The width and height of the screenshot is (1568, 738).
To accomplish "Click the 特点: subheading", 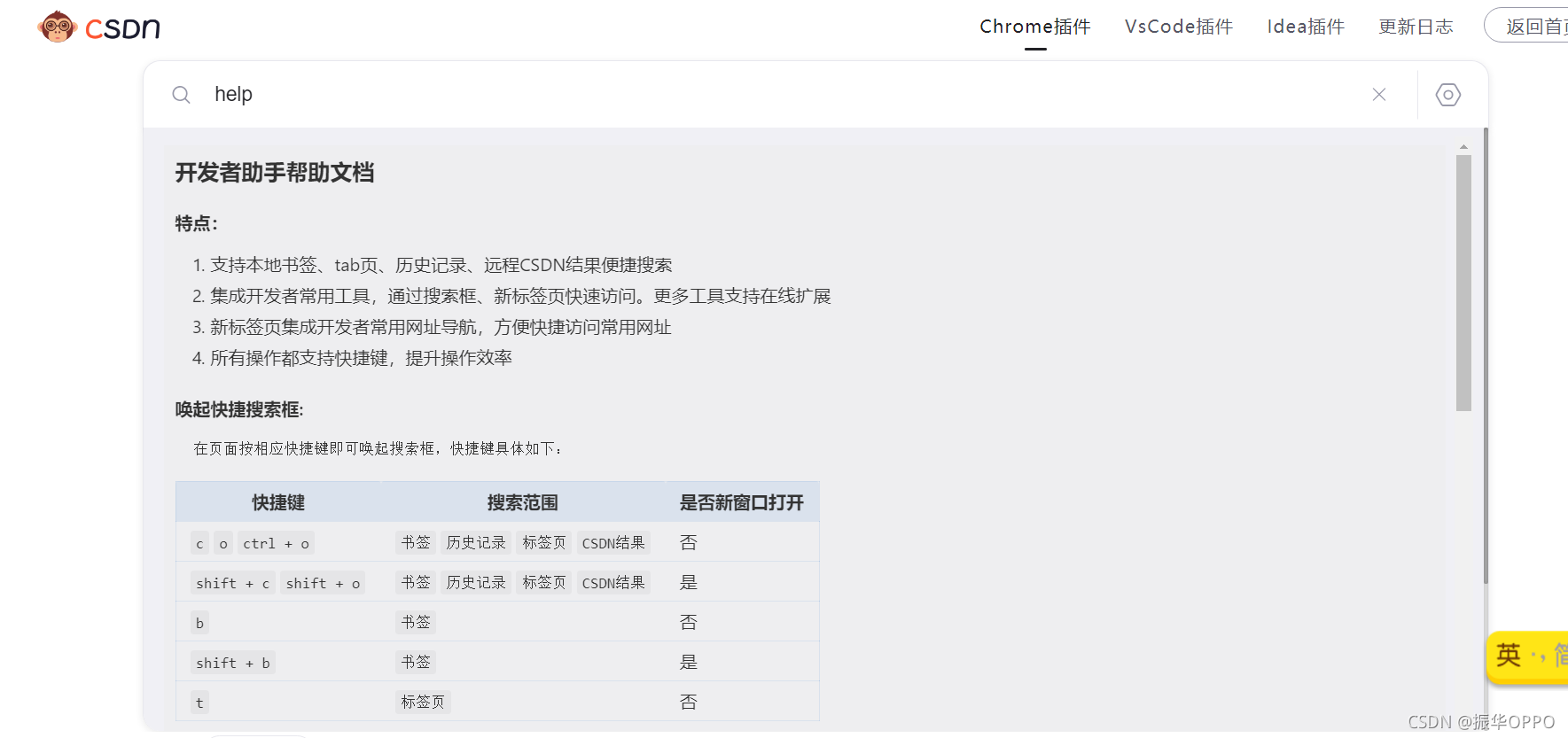I will (x=197, y=223).
